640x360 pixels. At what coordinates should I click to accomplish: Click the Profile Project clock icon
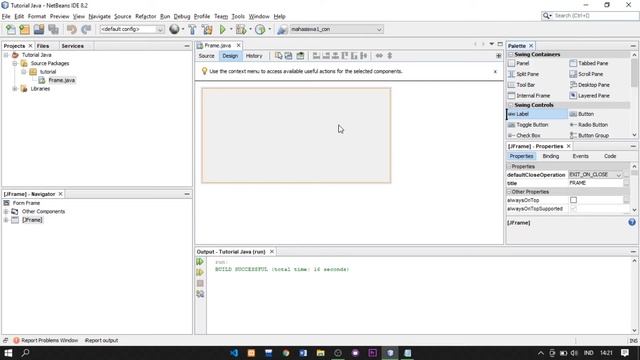point(260,29)
